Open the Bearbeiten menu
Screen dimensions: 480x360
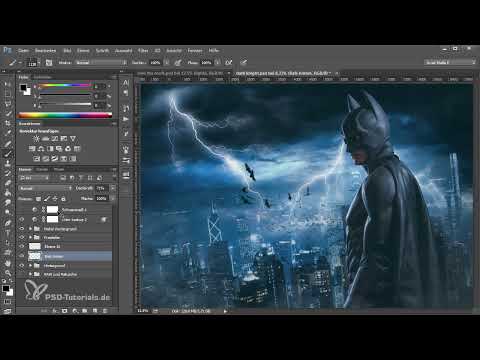pos(46,50)
